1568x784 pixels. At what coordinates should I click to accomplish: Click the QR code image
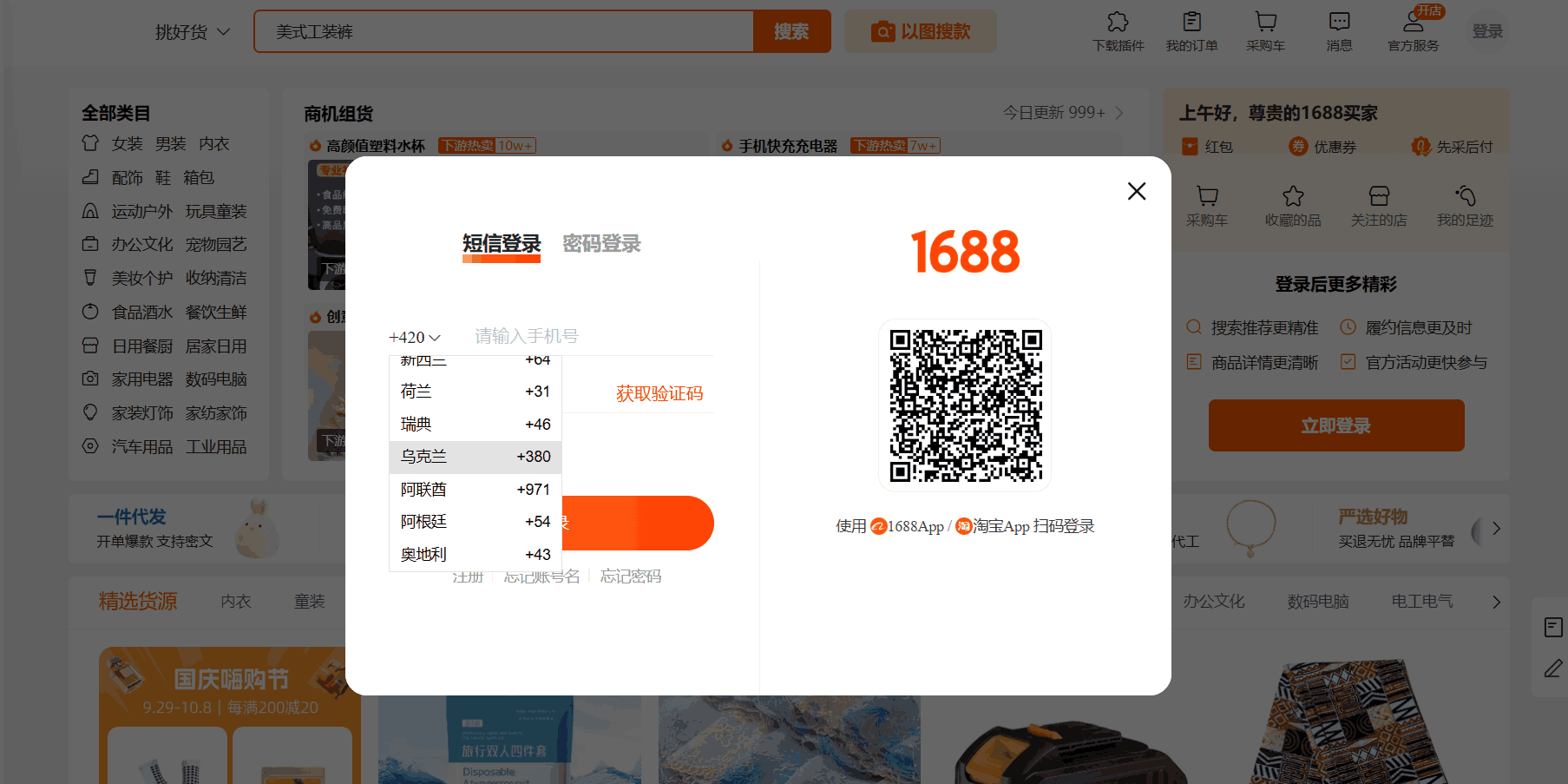(x=965, y=405)
